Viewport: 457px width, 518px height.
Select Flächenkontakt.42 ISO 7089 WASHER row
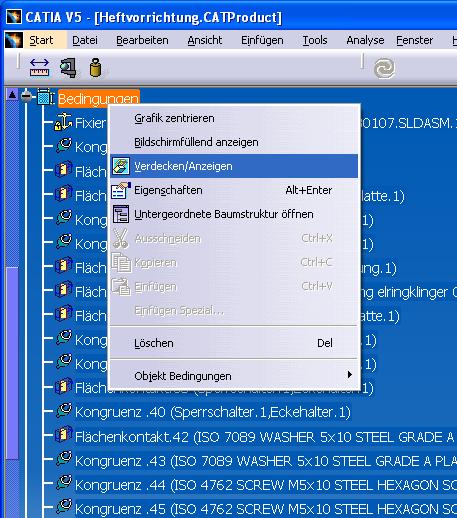pos(265,437)
